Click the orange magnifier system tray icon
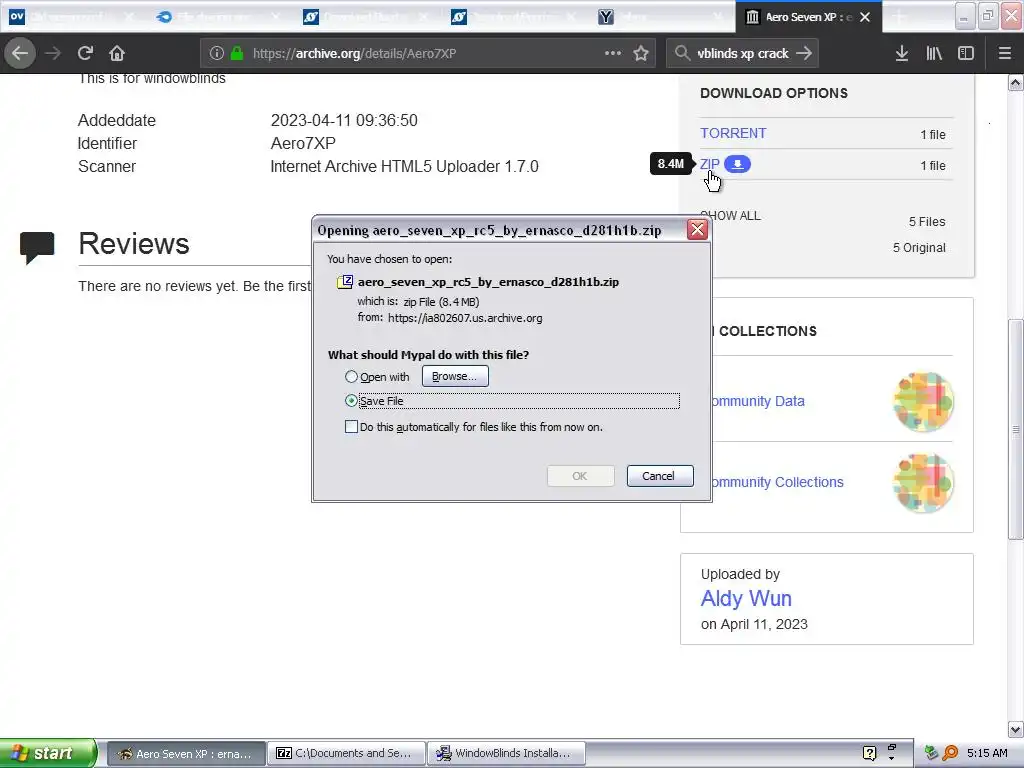This screenshot has height=768, width=1024. pos(950,753)
